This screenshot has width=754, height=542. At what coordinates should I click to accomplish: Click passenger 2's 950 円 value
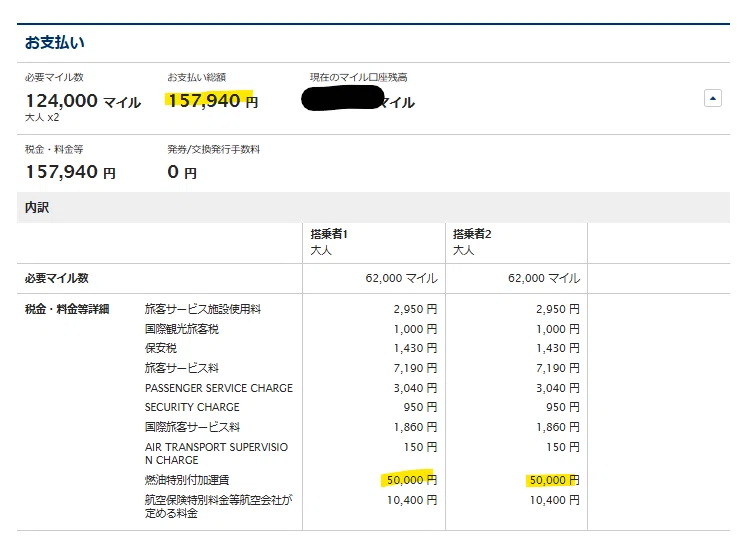click(563, 407)
